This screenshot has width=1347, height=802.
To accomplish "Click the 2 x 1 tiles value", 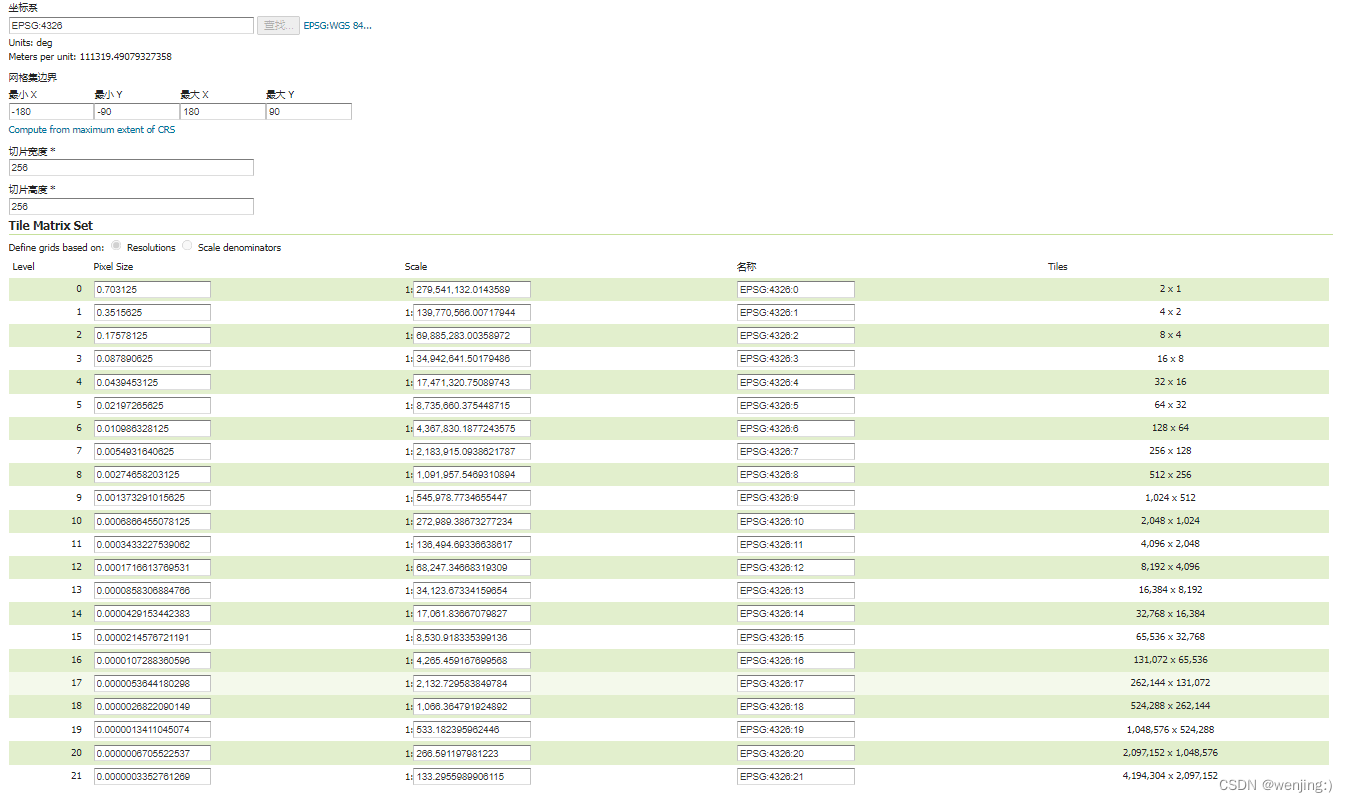I will tap(1170, 289).
